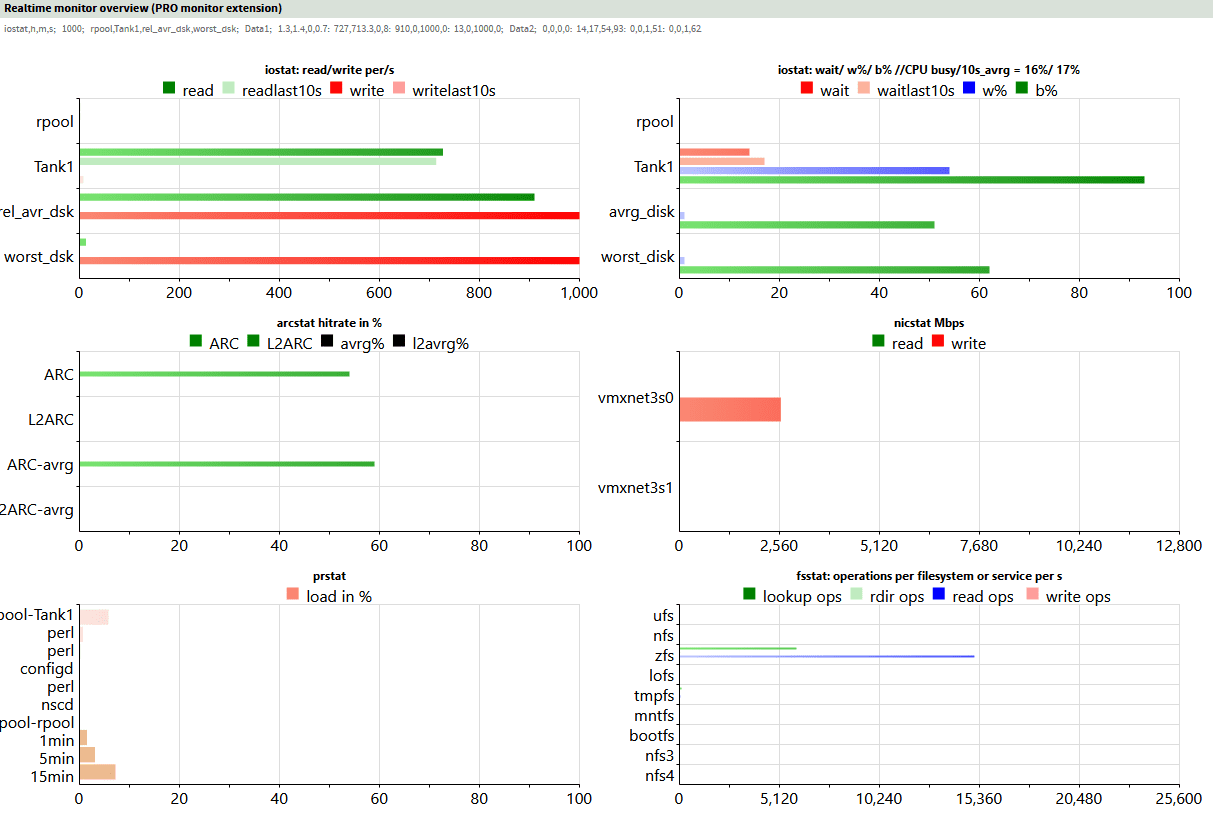
Task: Click the 'waitlast10s' legend swatch
Action: [x=864, y=89]
